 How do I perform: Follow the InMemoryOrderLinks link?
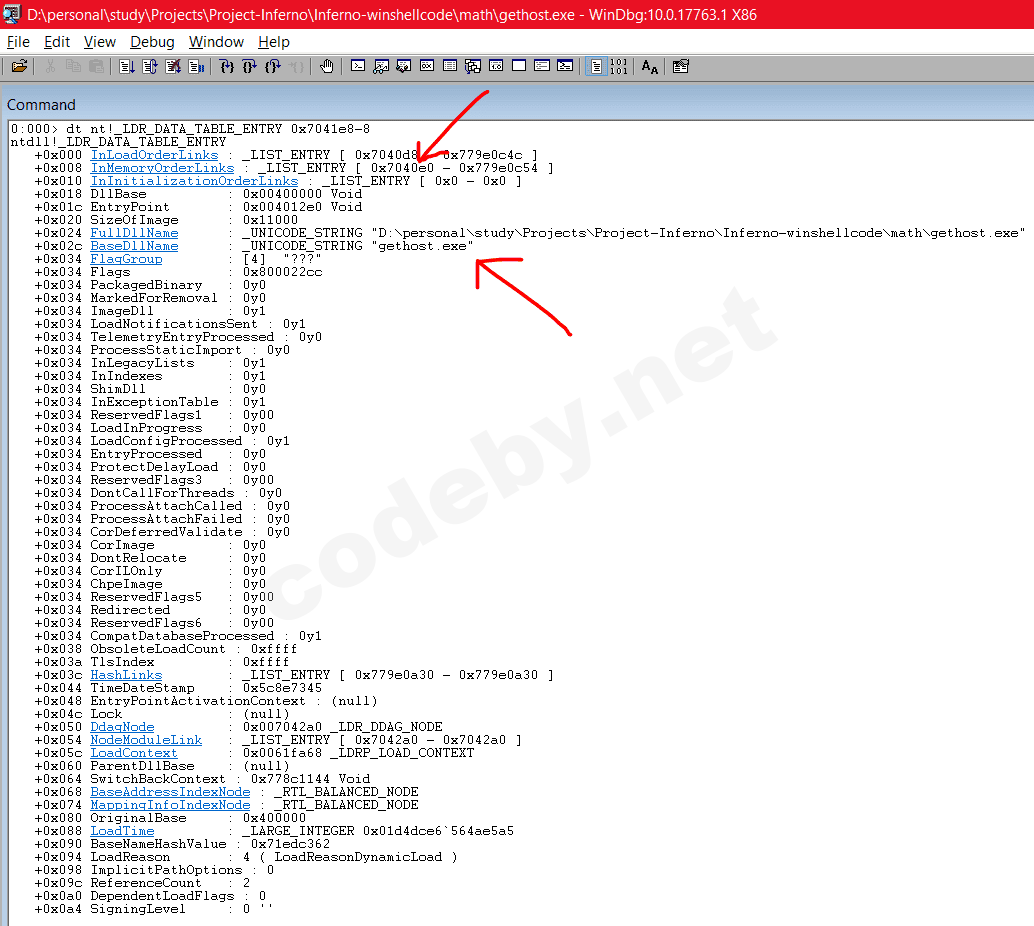(162, 168)
